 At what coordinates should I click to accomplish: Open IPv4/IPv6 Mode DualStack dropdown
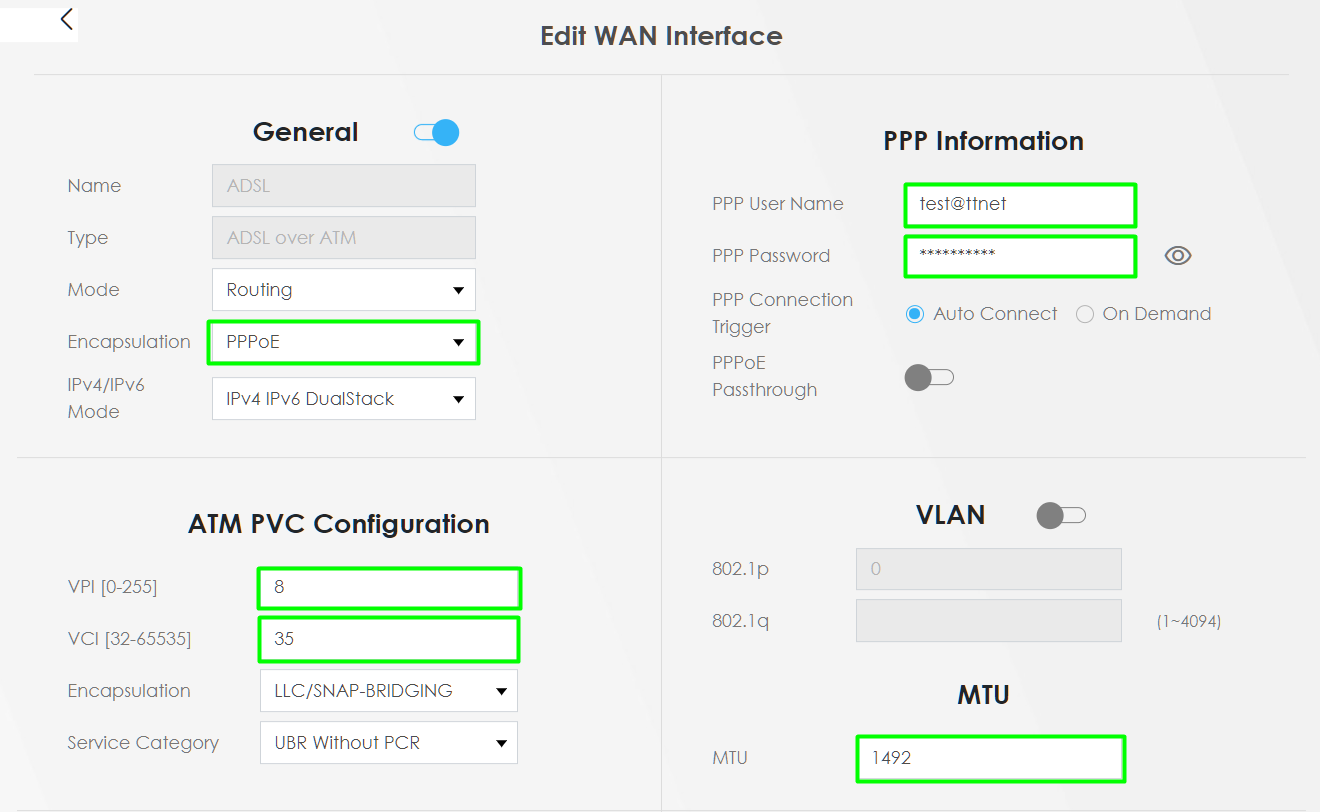(x=344, y=398)
